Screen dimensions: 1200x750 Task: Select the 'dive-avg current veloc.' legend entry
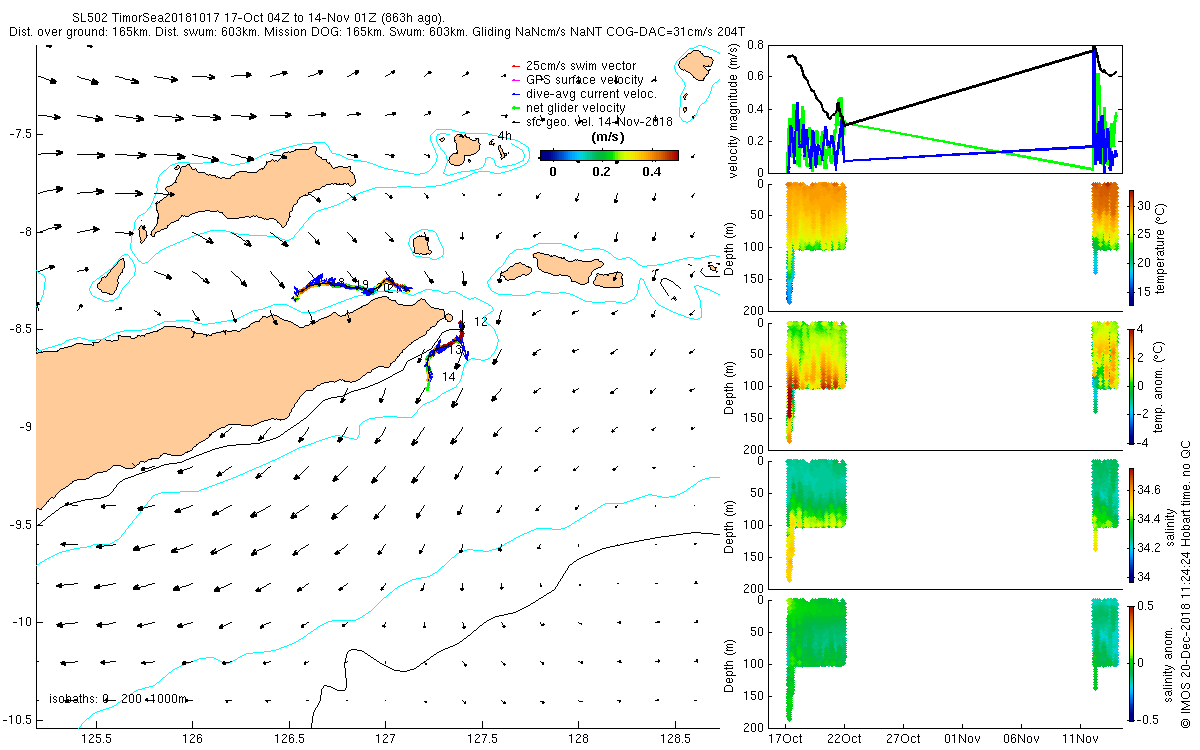[x=583, y=94]
